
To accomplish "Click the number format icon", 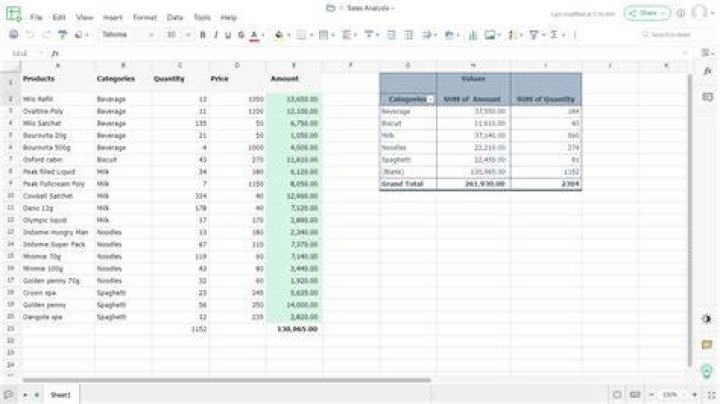I will pos(450,35).
